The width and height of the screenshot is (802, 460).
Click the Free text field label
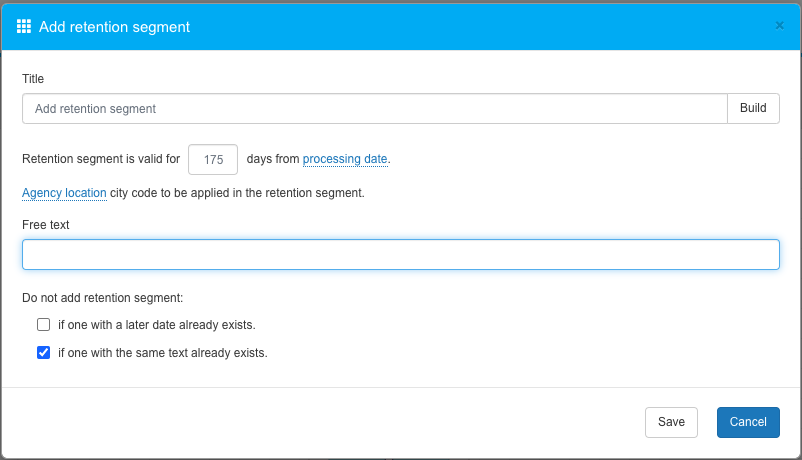[x=46, y=225]
